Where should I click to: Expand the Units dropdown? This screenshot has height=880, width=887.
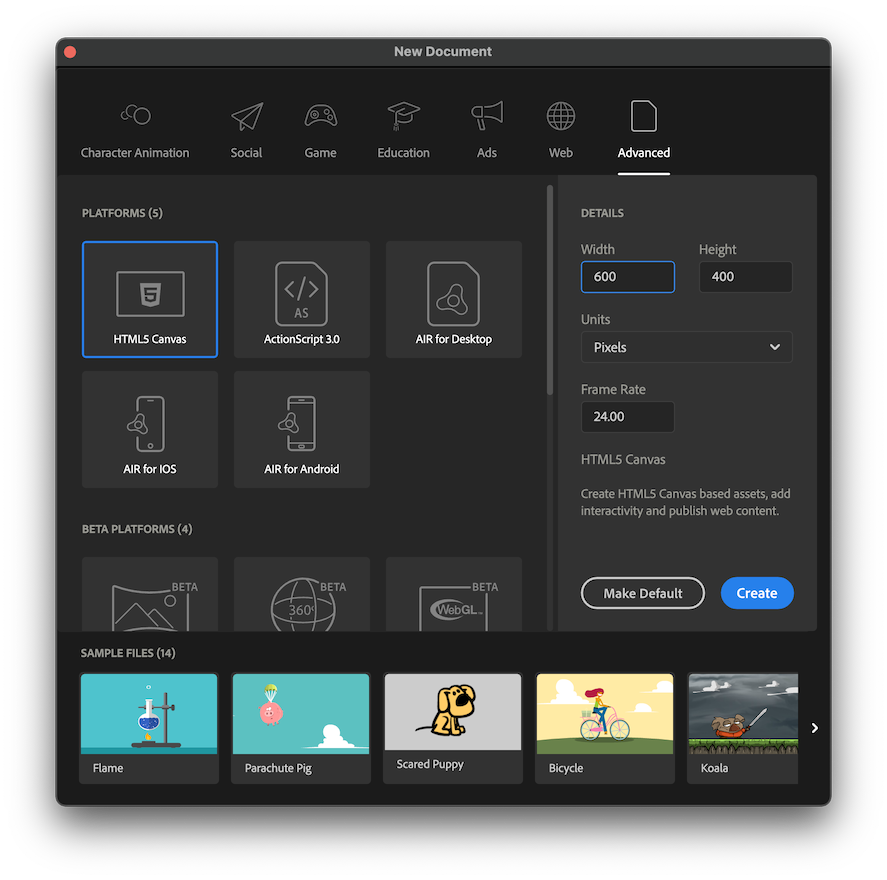(686, 347)
